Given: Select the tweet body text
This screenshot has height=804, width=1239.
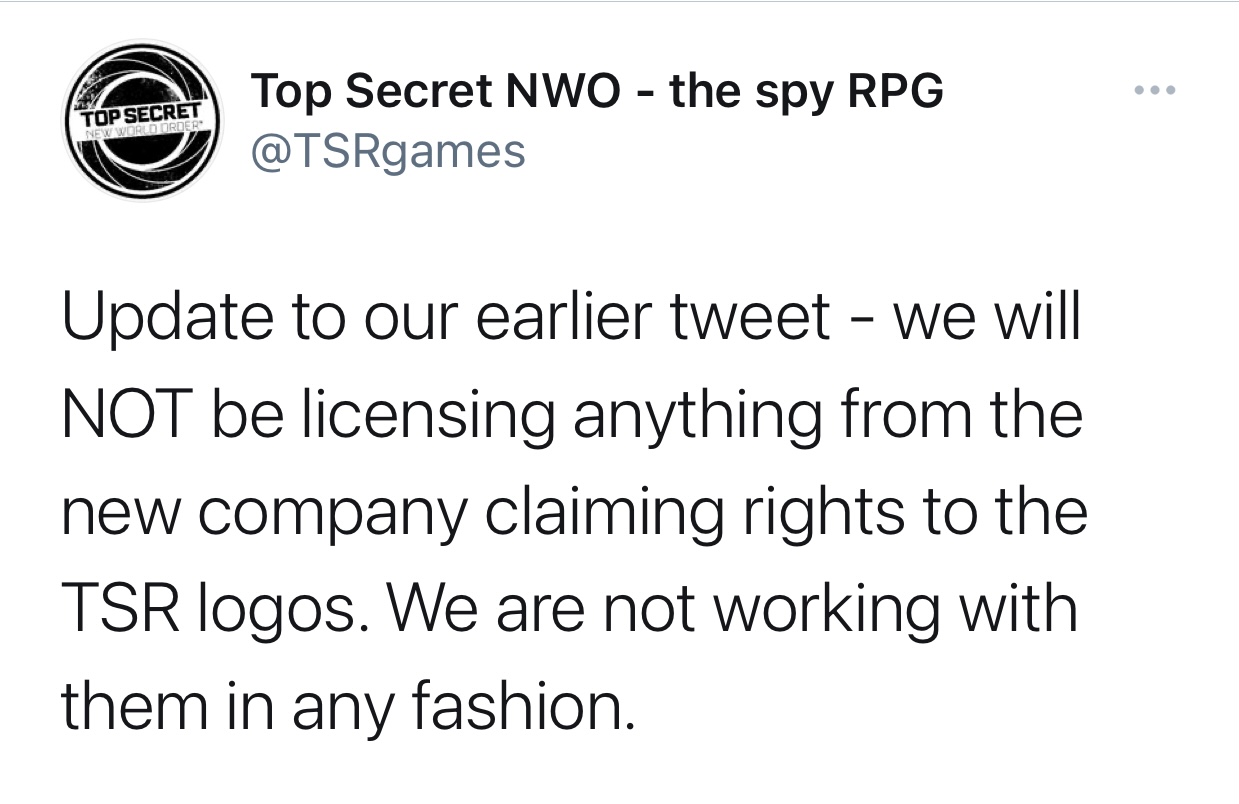Looking at the screenshot, I should point(574,512).
